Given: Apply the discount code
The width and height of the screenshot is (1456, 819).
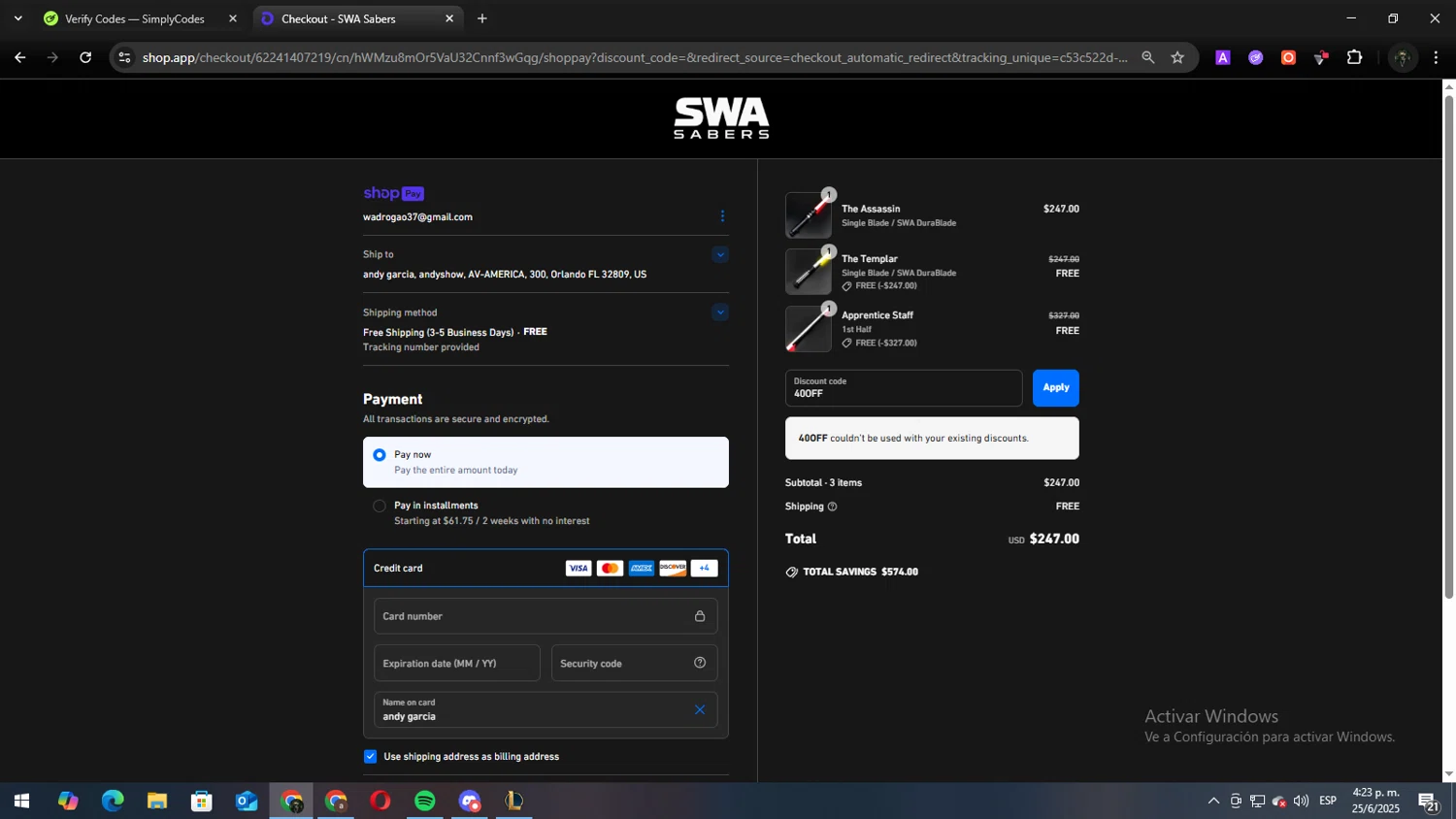Looking at the screenshot, I should click(1056, 388).
